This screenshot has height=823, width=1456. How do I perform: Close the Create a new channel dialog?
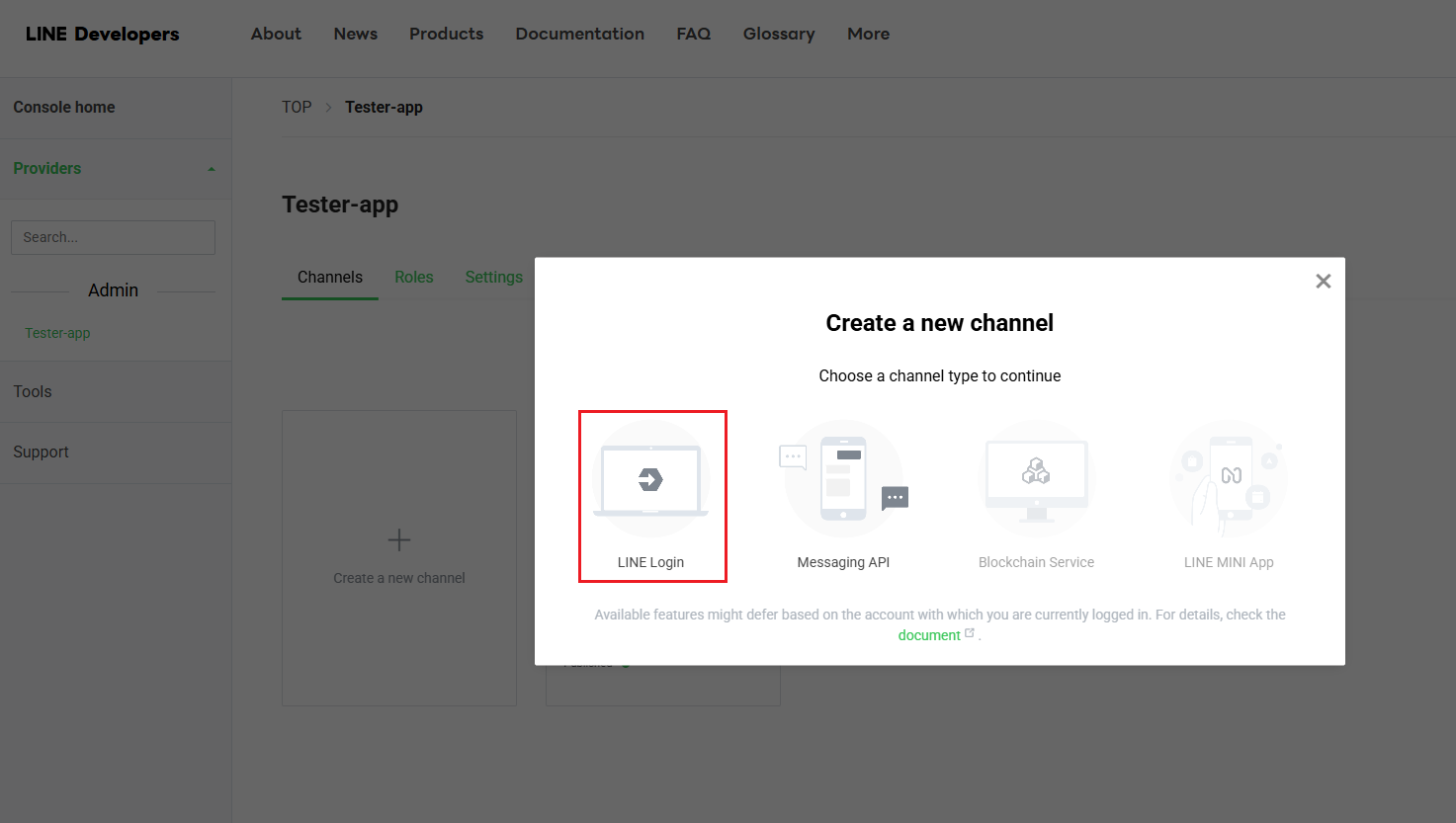[x=1323, y=282]
